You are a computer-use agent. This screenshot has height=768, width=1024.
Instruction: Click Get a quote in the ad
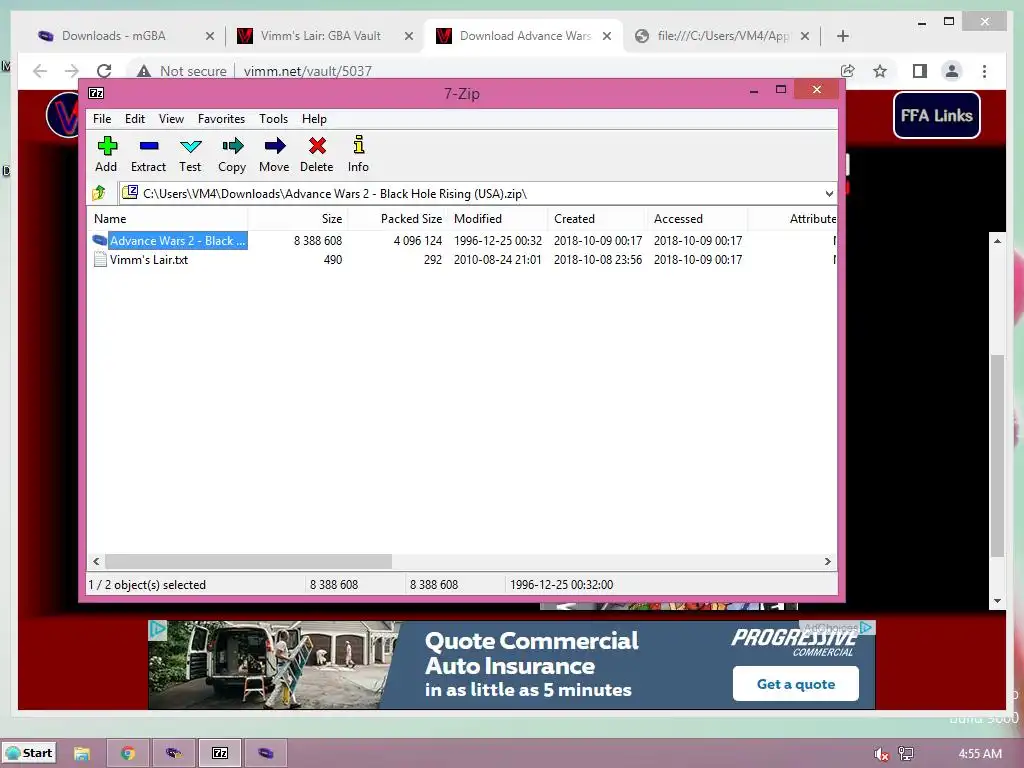click(795, 684)
